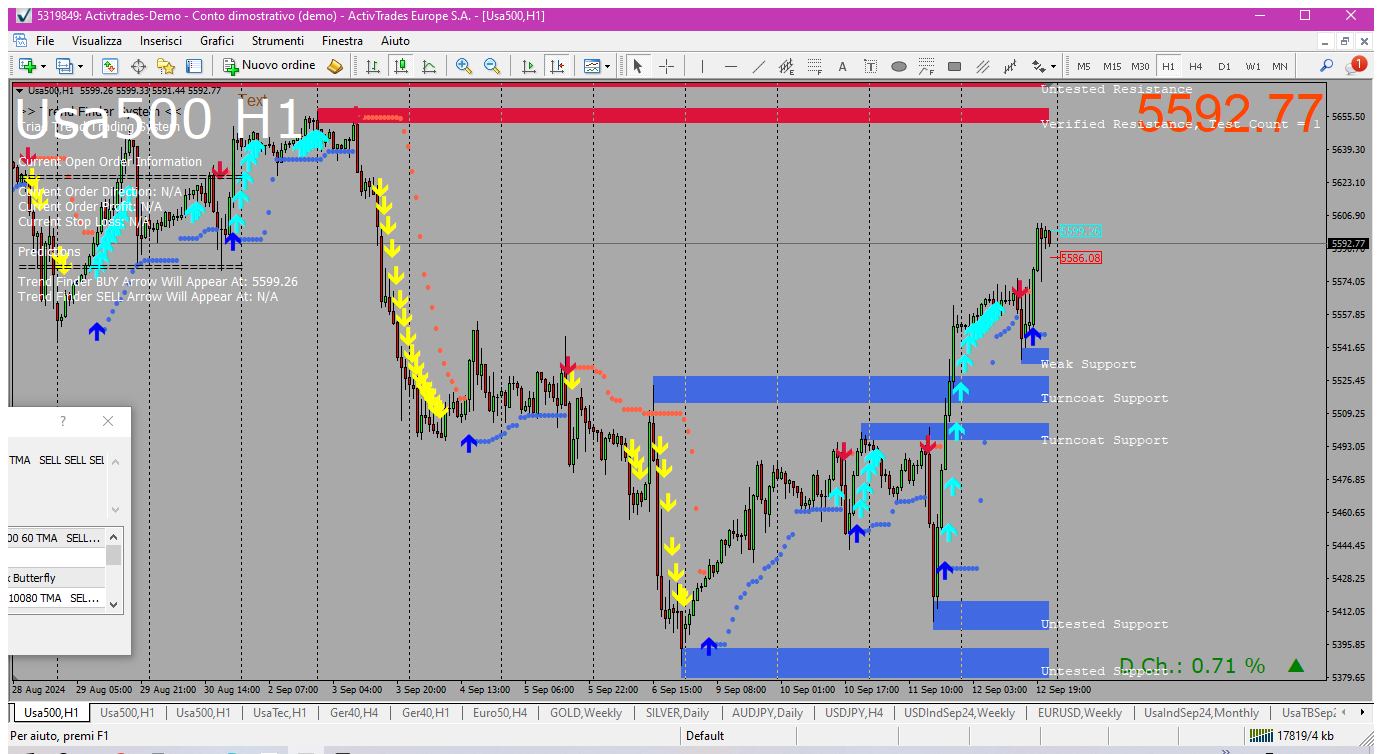Switch to the EURUSD,Weekly chart tab
1382x754 pixels.
coord(1080,713)
